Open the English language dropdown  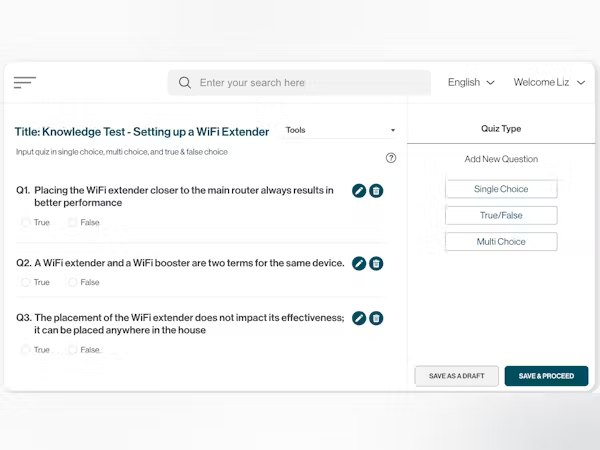[471, 82]
